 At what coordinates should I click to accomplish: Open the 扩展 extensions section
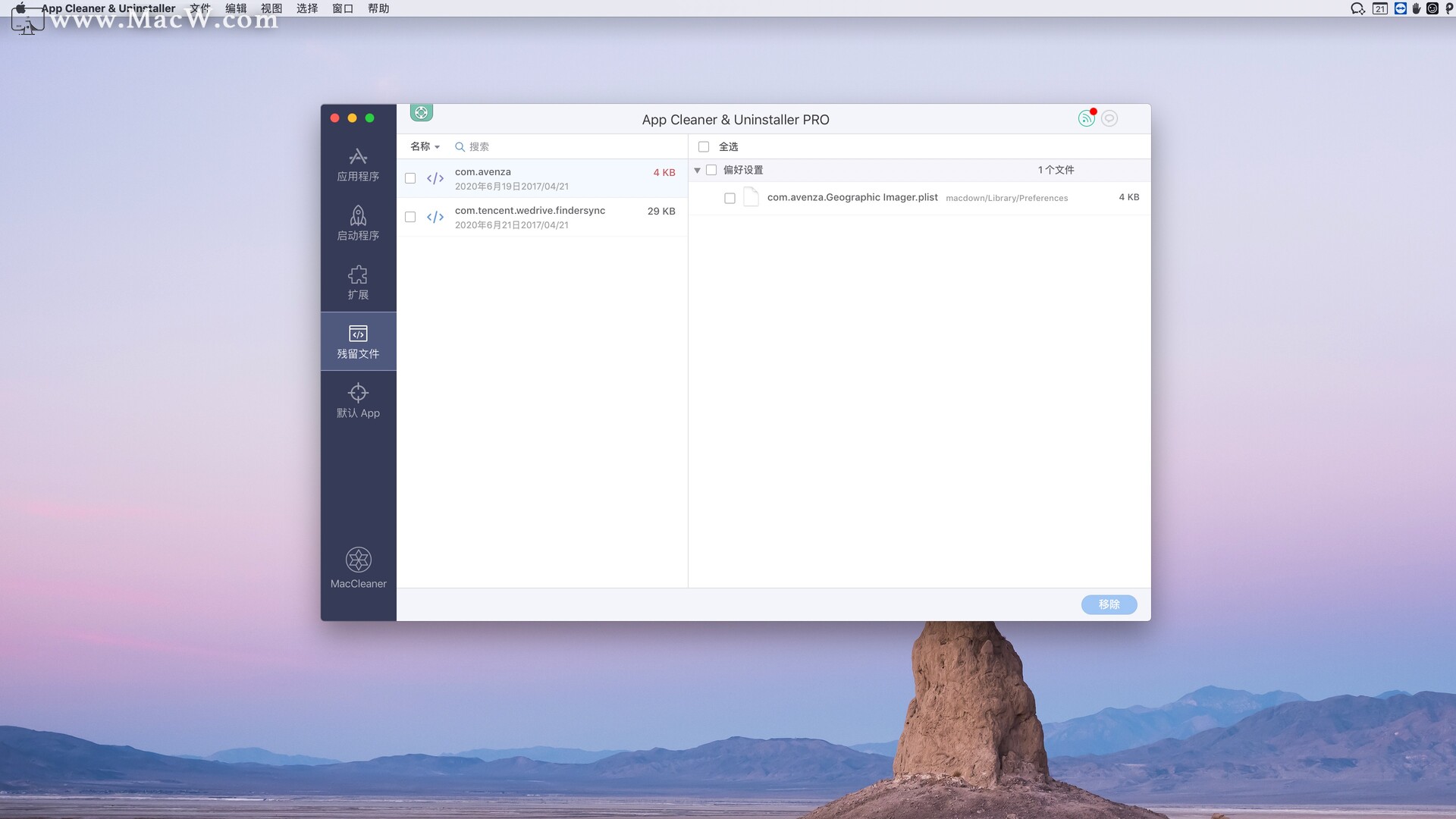coord(358,283)
